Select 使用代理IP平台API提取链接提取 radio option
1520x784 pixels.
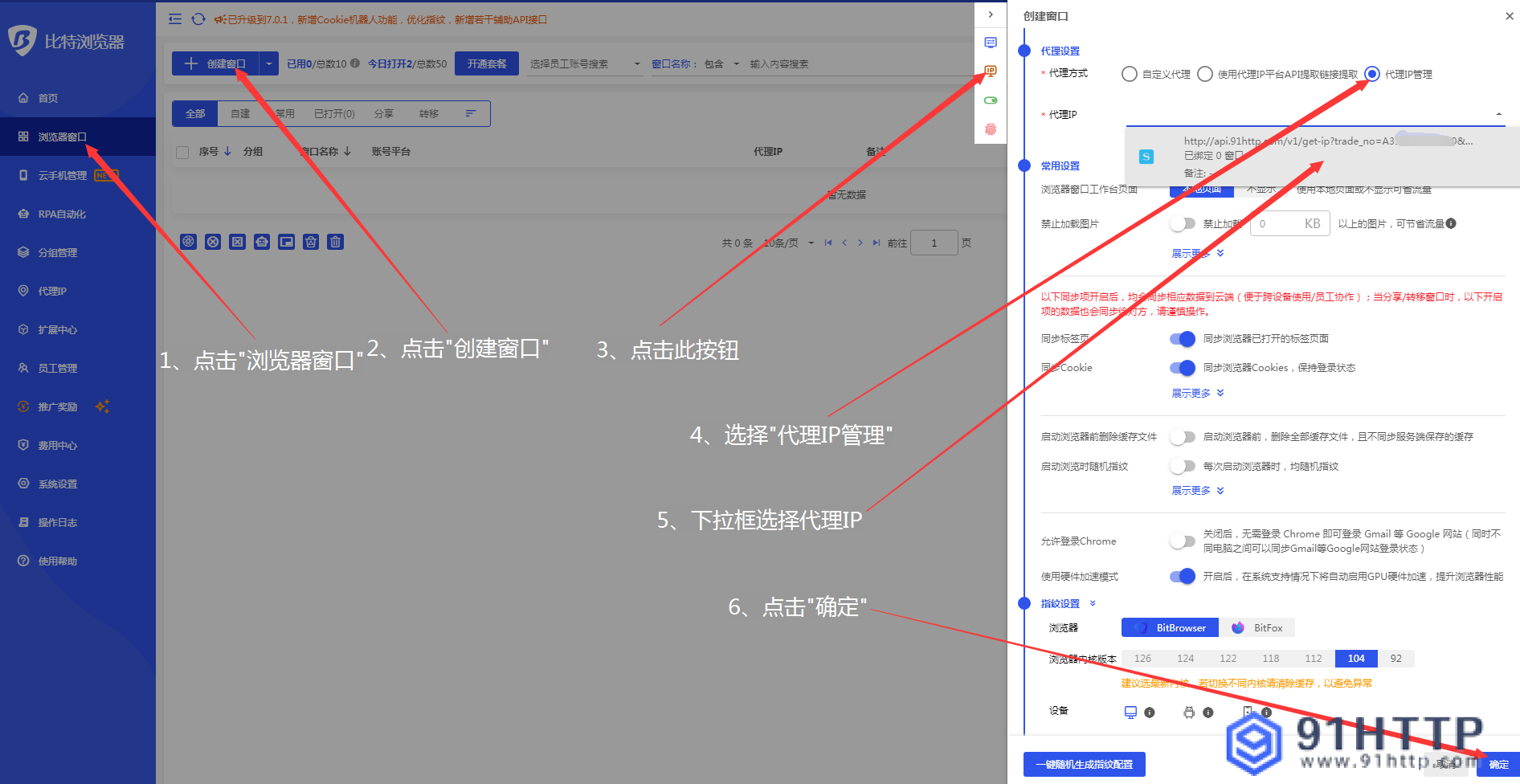point(1205,74)
